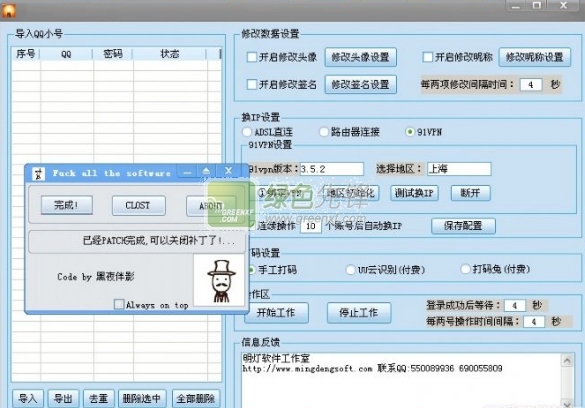
Task: Click the 删除选中 button
Action: pos(142,399)
